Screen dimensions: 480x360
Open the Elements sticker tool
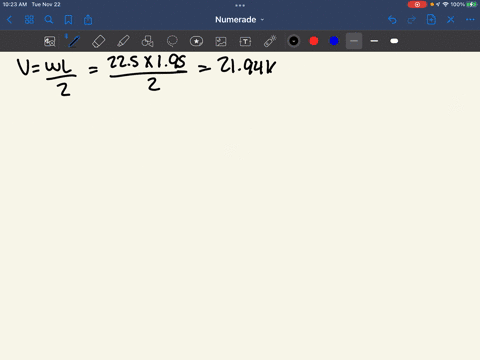click(x=196, y=41)
